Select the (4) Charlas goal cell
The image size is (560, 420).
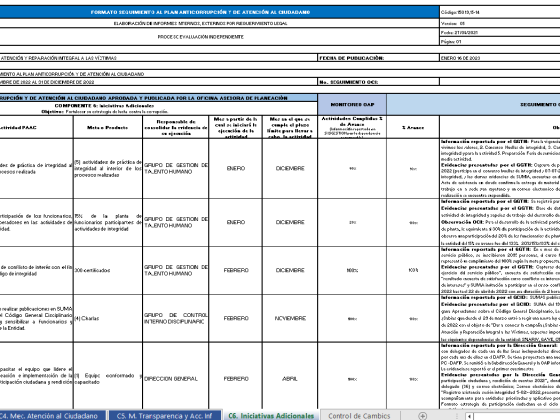pos(108,318)
